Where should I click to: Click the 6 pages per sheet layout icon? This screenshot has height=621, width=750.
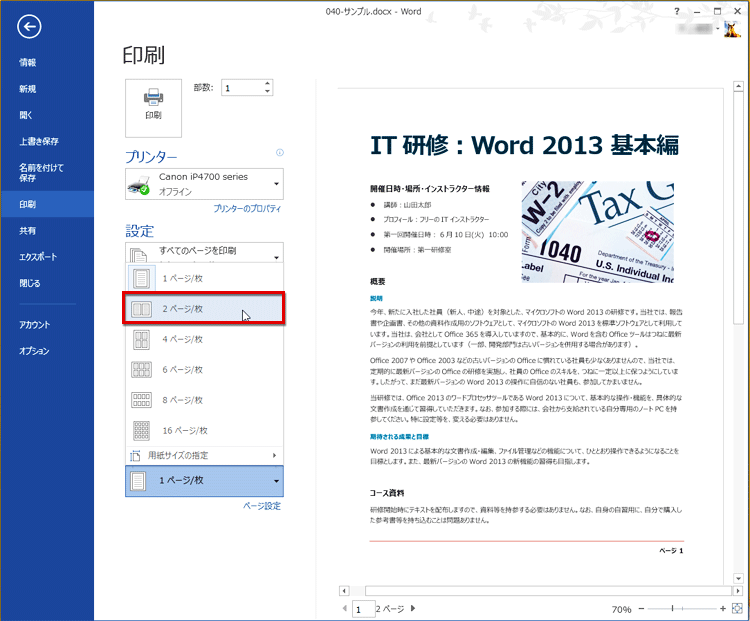pyautogui.click(x=141, y=369)
